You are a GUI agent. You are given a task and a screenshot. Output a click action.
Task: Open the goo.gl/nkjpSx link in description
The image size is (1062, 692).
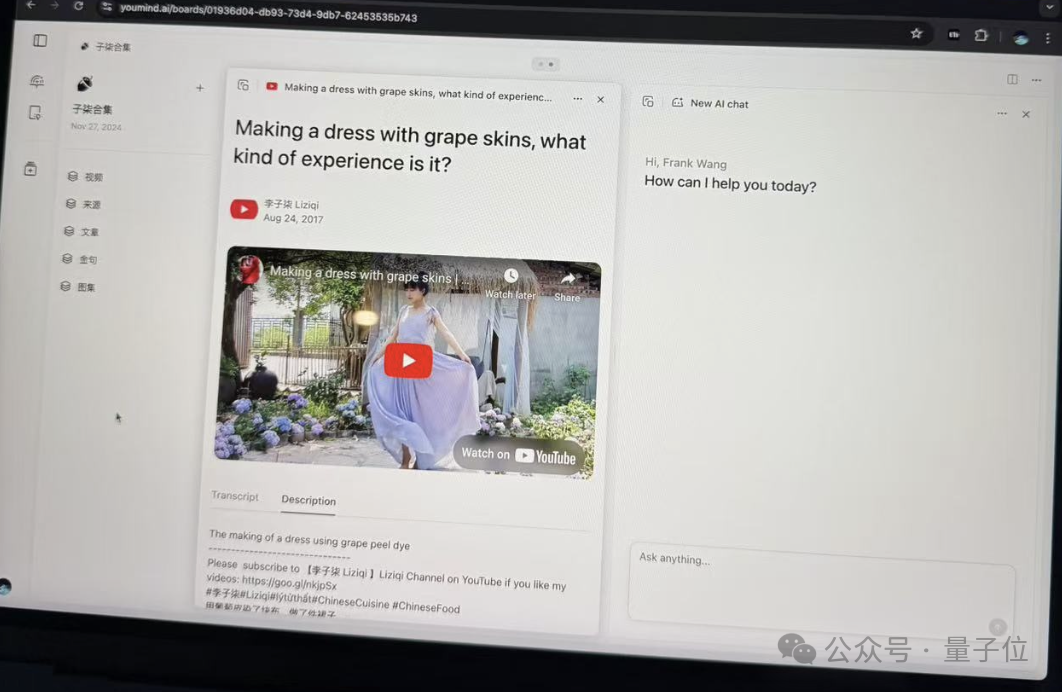(289, 582)
